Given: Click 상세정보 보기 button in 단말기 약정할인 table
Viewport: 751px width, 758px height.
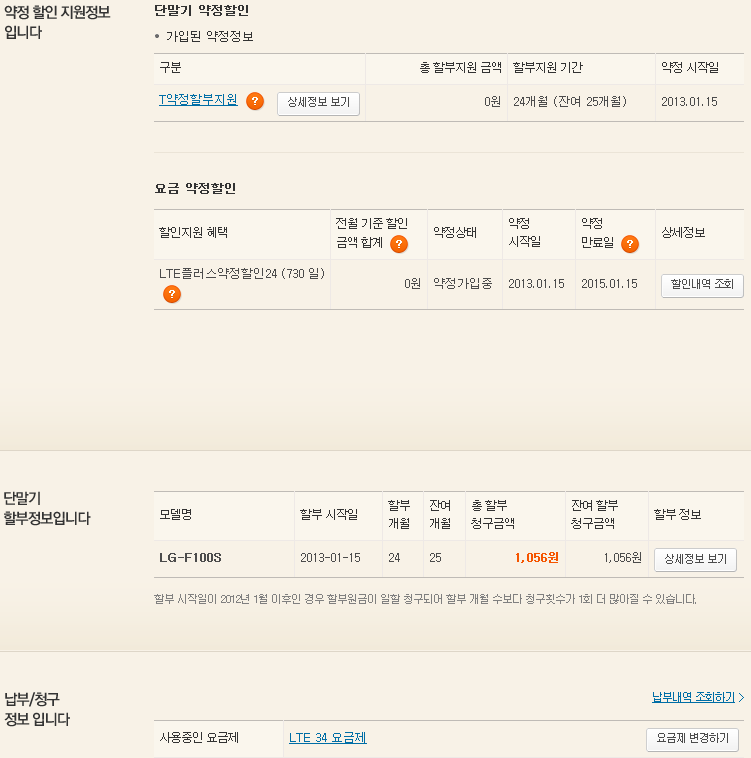Looking at the screenshot, I should pyautogui.click(x=318, y=103).
